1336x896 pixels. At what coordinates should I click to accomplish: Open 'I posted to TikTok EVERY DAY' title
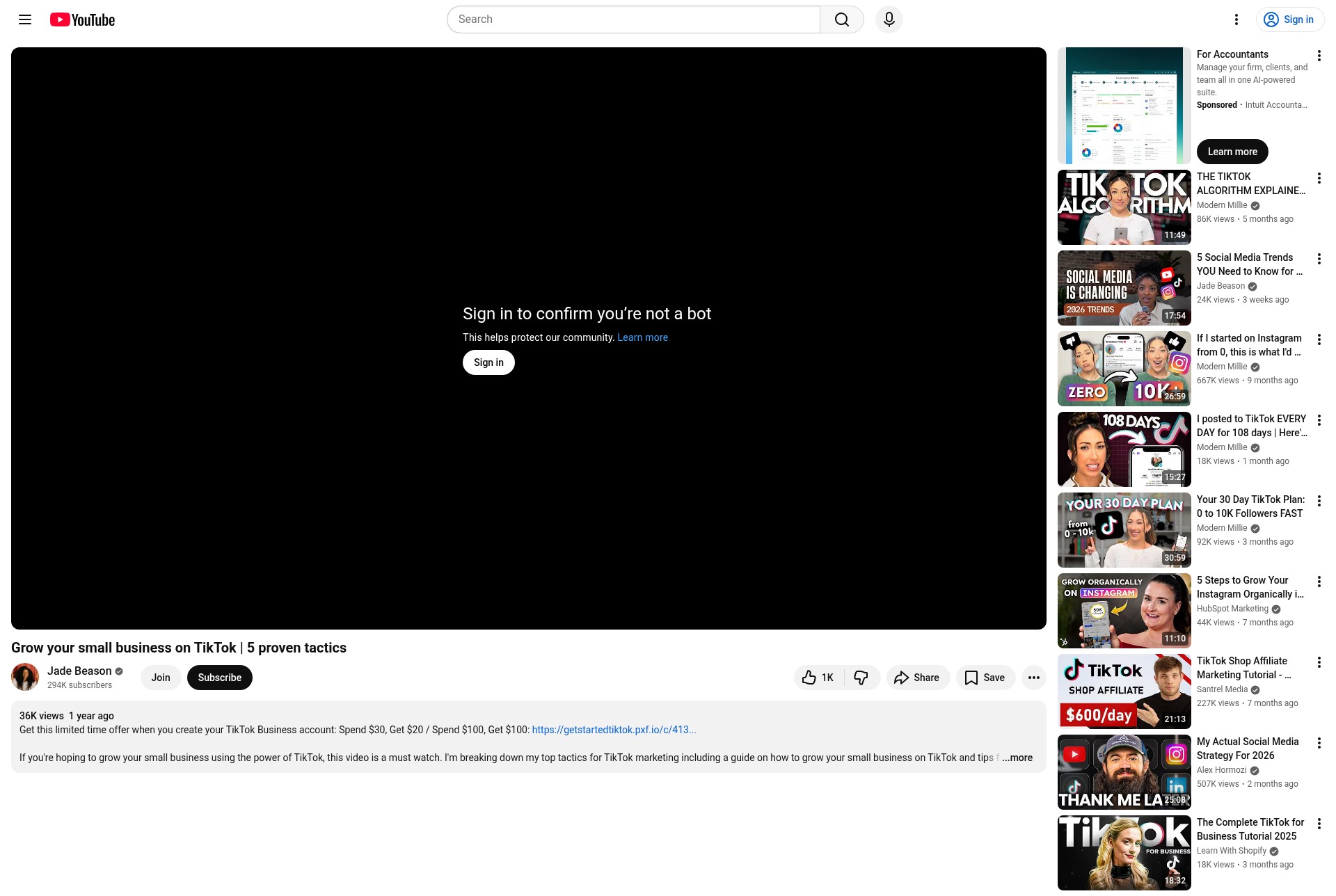[x=1252, y=426]
